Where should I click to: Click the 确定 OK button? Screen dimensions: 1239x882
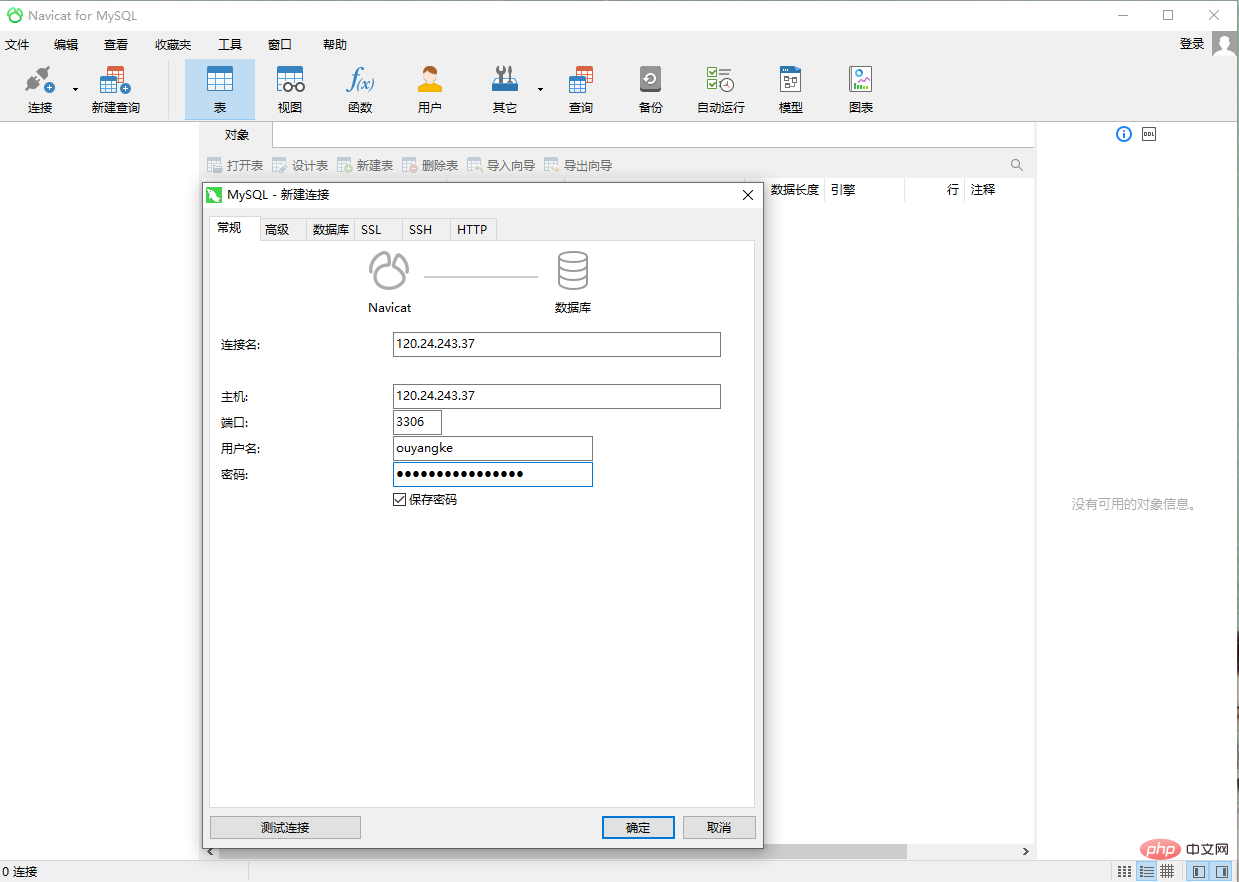638,827
